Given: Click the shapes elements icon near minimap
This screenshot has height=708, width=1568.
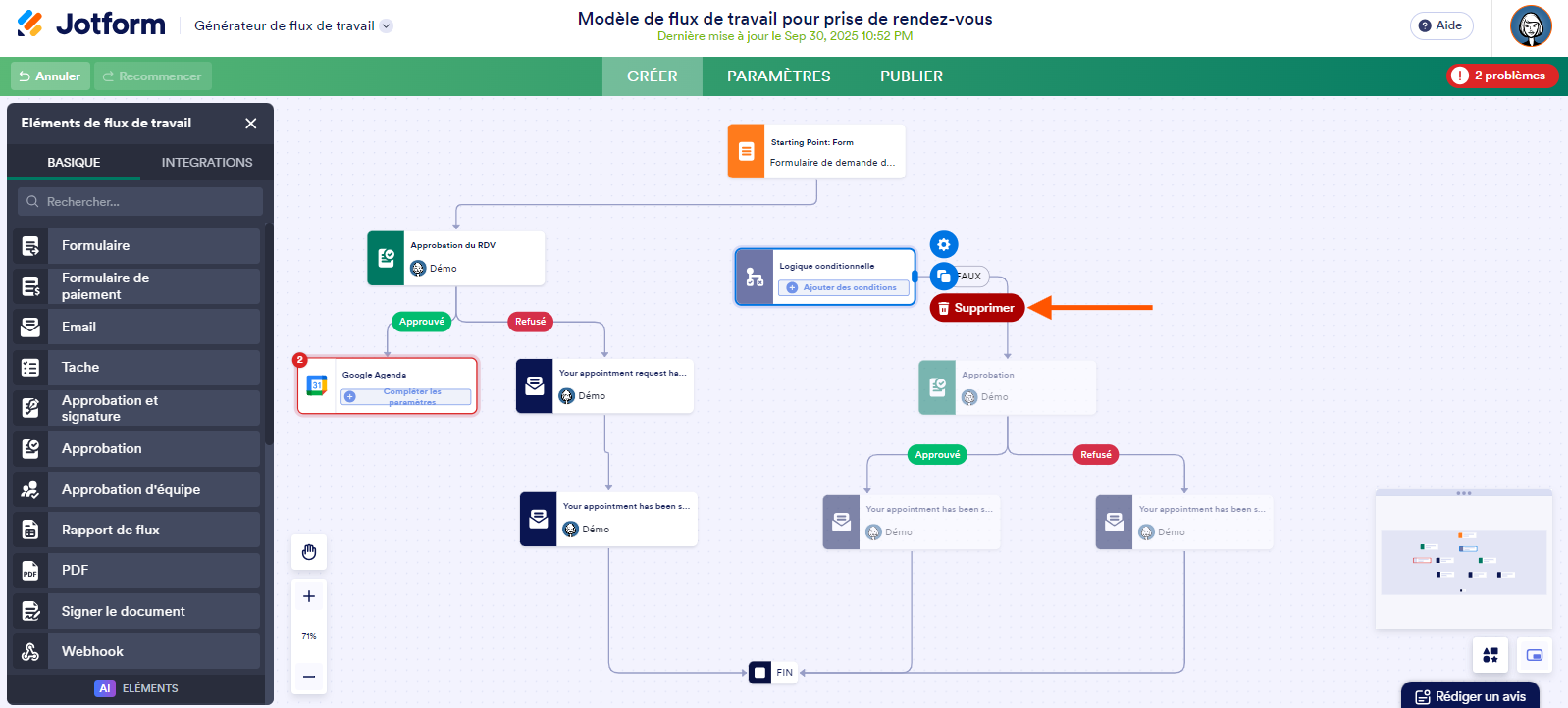Looking at the screenshot, I should tap(1490, 655).
